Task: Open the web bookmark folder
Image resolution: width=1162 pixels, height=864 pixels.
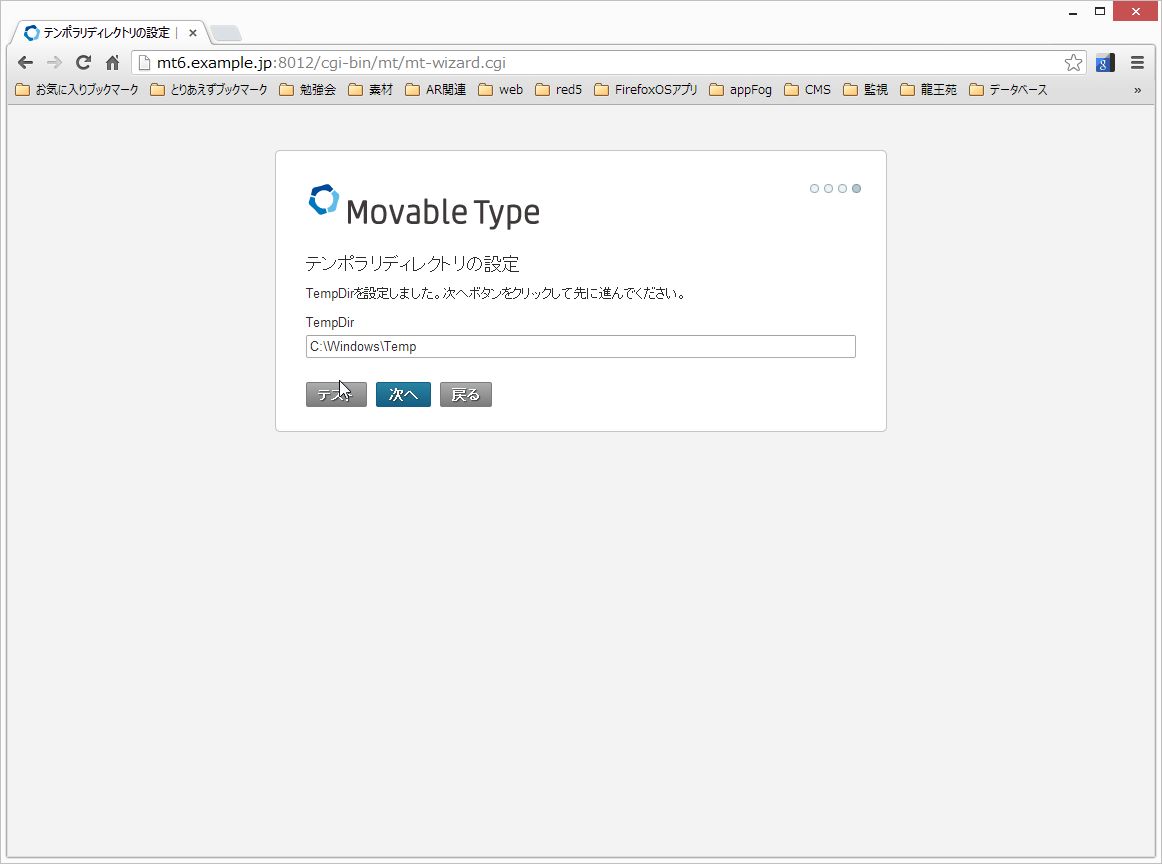Action: click(x=501, y=90)
